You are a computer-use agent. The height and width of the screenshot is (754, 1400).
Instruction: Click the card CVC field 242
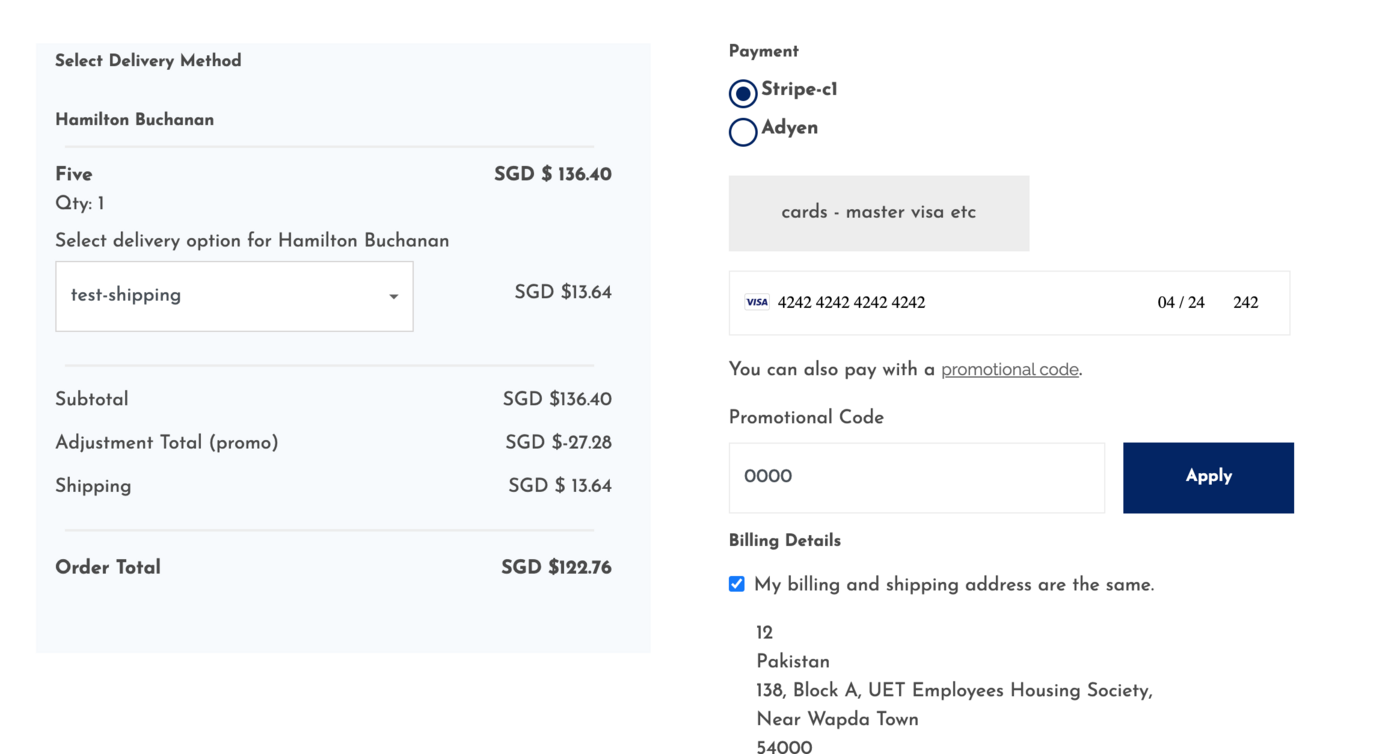pos(1245,302)
